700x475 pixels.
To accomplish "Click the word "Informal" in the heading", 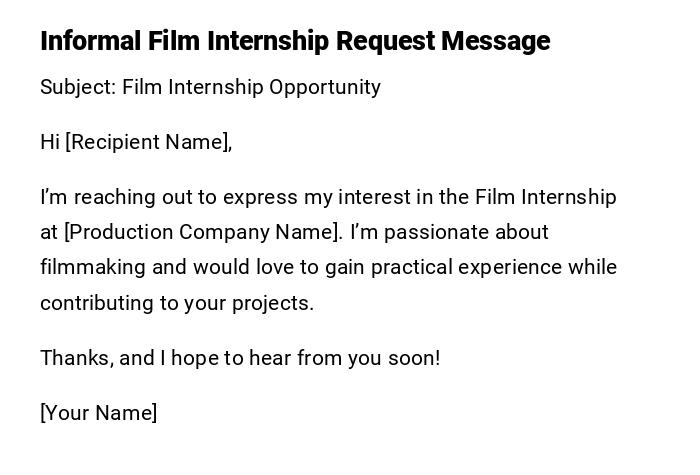I will pos(91,41).
